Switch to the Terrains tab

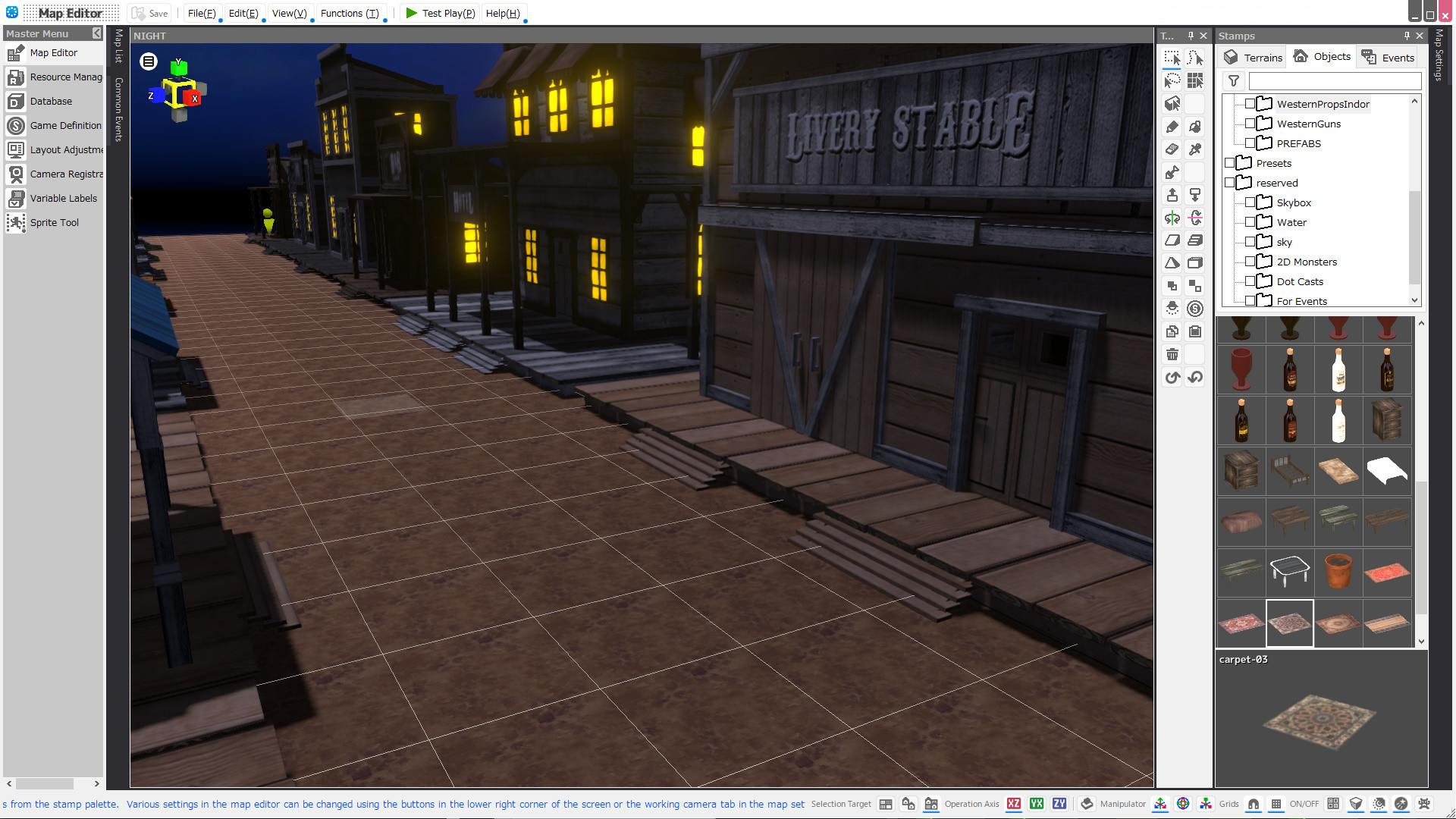pyautogui.click(x=1252, y=57)
